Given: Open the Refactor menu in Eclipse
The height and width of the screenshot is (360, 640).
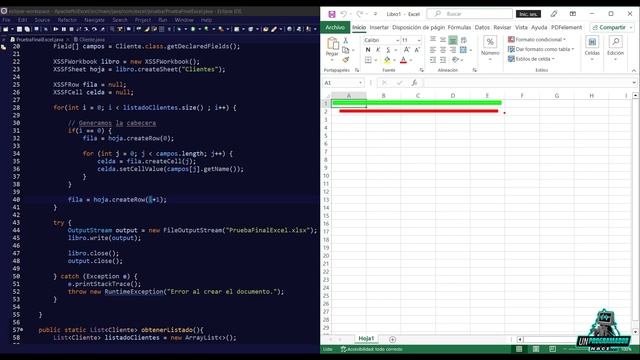Looking at the screenshot, I should (67, 20).
